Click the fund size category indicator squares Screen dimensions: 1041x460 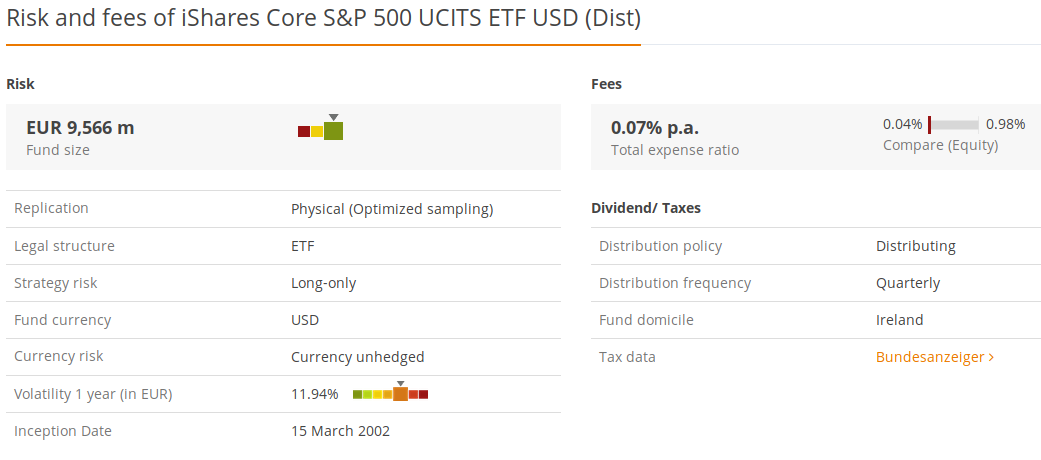(x=320, y=130)
